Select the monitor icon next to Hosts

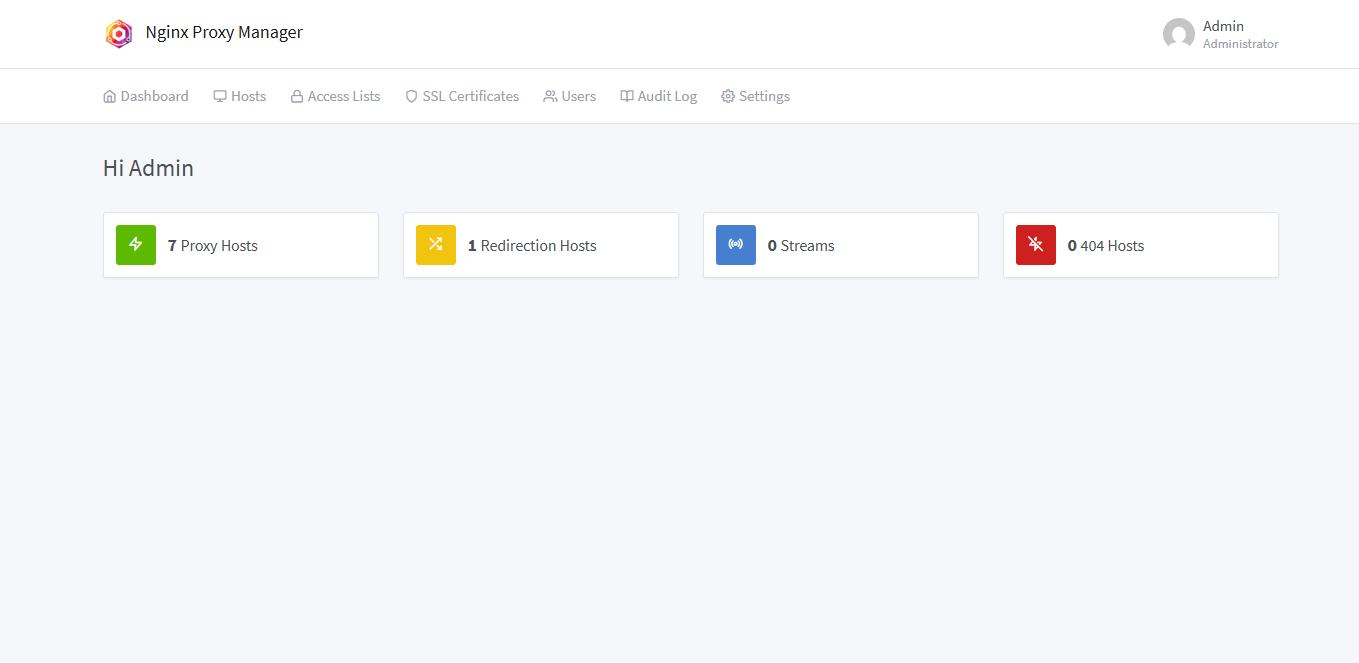point(218,95)
